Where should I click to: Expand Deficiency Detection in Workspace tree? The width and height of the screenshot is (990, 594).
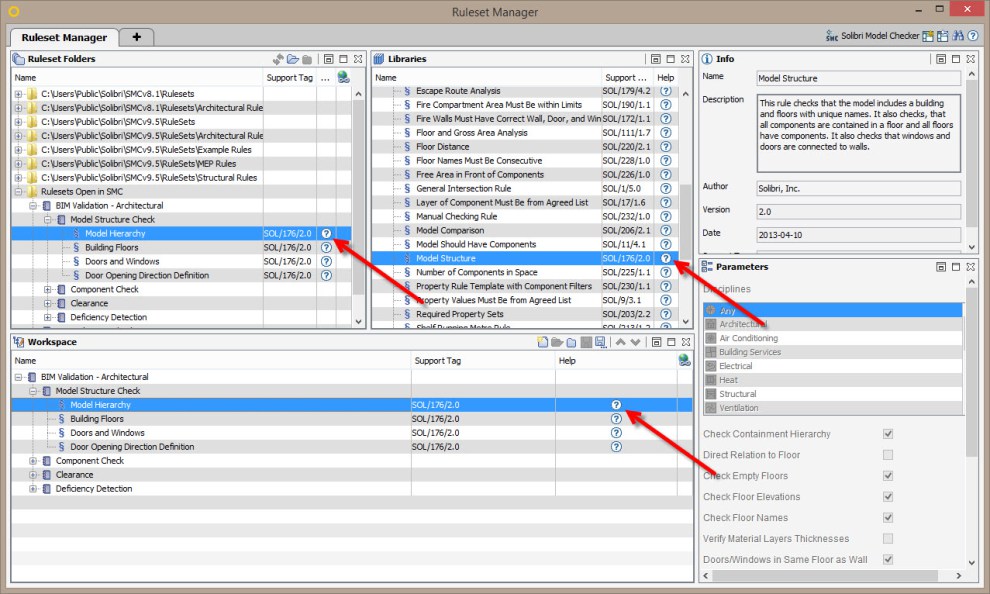pyautogui.click(x=34, y=489)
